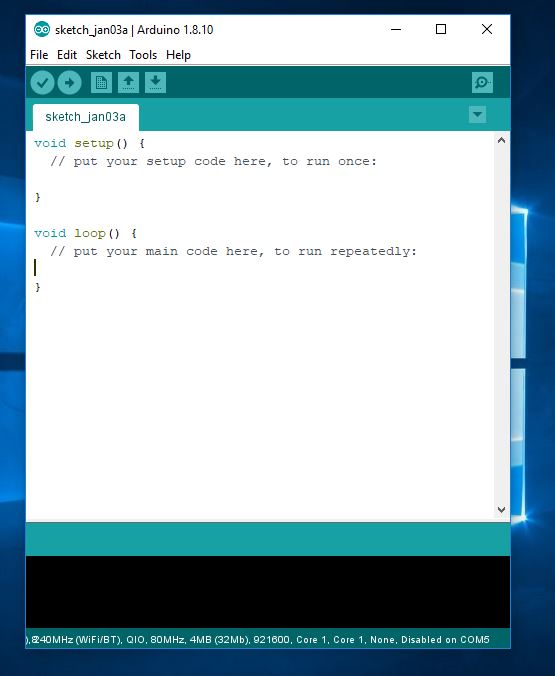Expand the tab options dropdown arrow
This screenshot has height=676, width=555.
coord(477,115)
